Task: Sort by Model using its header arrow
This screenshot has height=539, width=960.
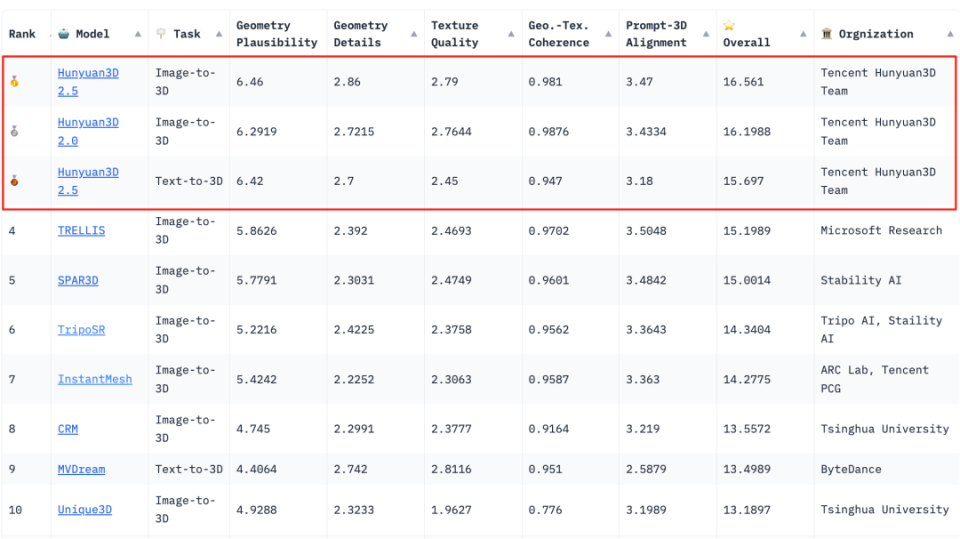Action: click(138, 34)
